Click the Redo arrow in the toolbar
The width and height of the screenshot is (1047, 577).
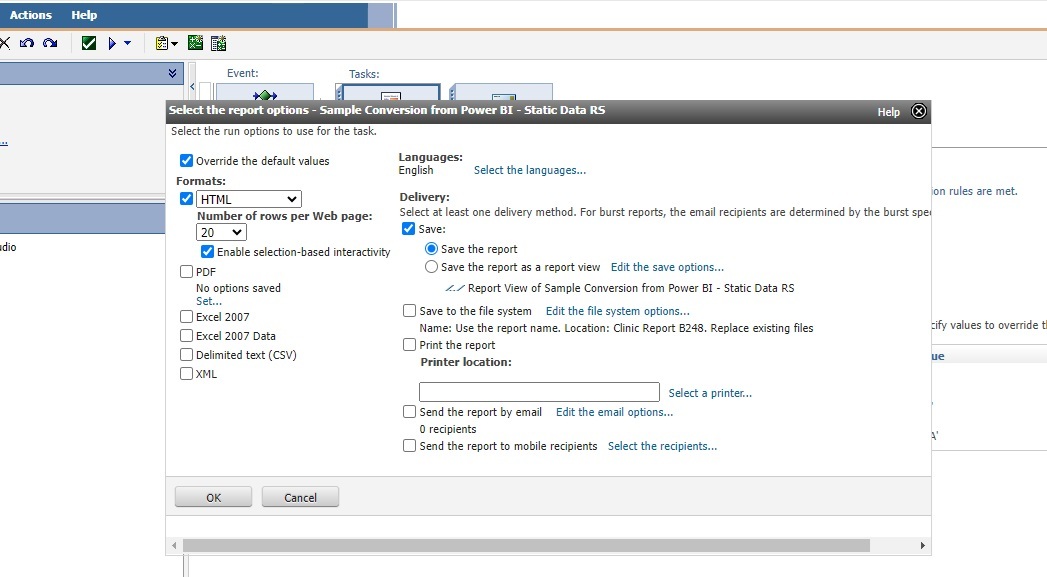tap(50, 43)
